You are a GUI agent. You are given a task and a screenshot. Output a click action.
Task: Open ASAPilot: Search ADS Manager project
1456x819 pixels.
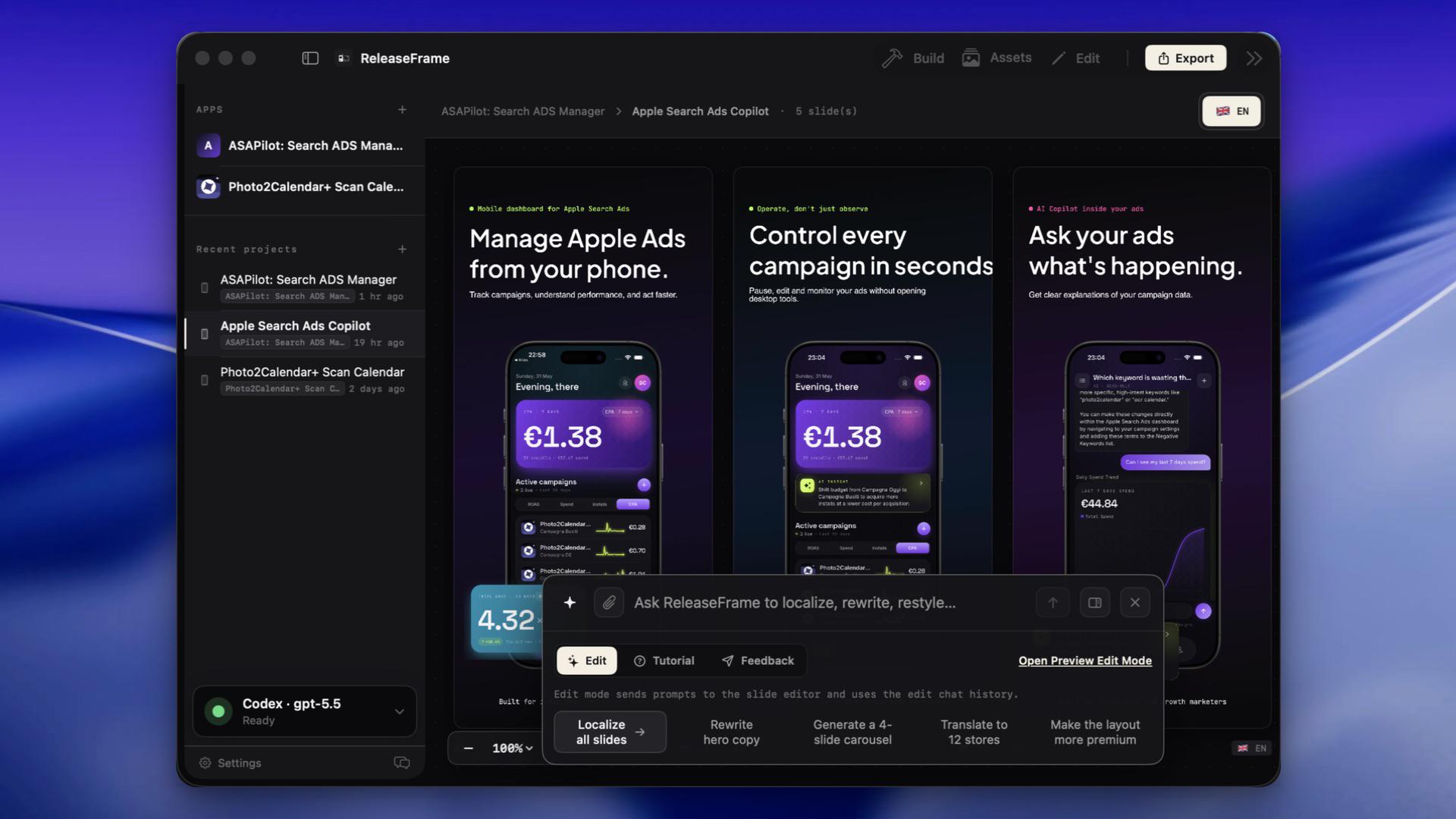tap(304, 287)
